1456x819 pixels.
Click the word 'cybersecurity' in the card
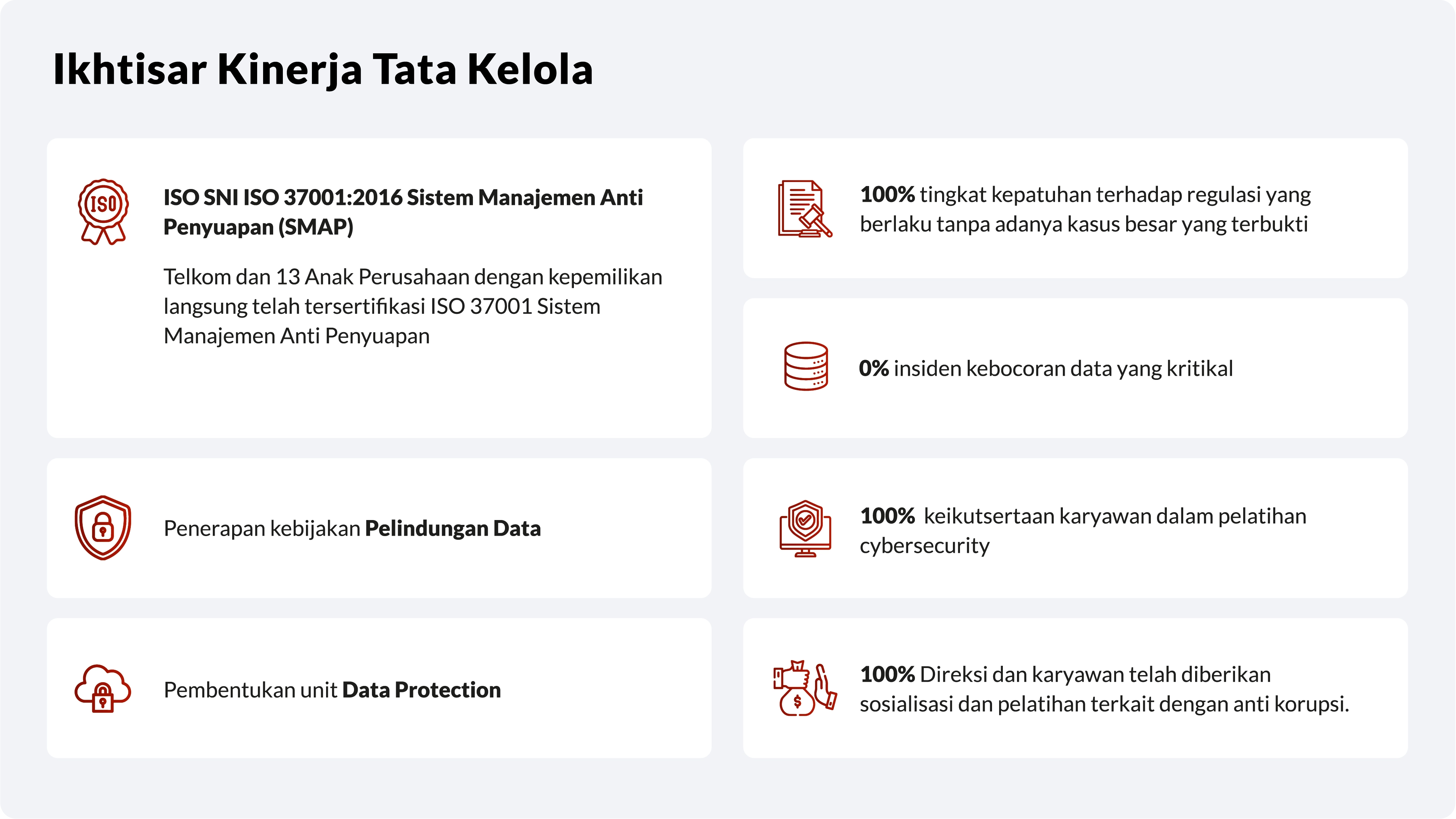tap(924, 545)
